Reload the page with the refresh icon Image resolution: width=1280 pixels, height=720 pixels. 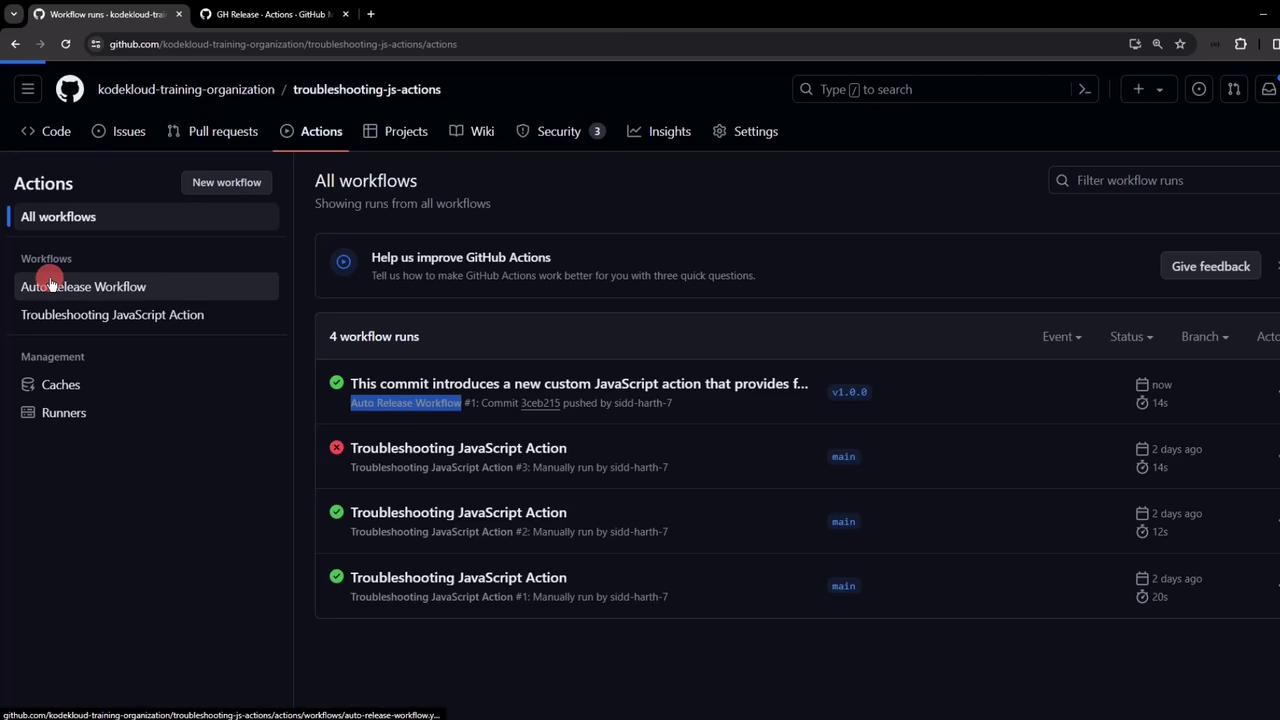pyautogui.click(x=65, y=44)
